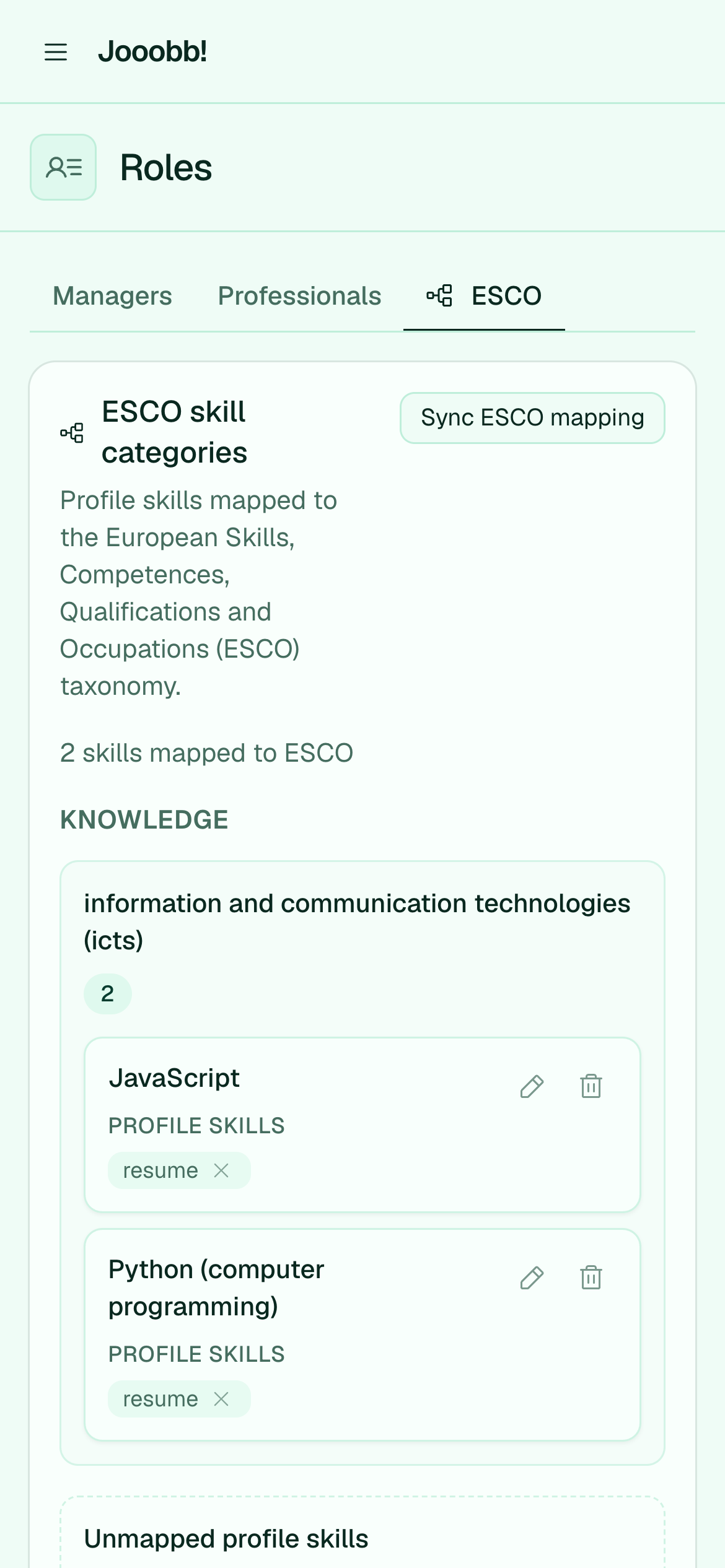Delete the Python skill mapping
Viewport: 725px width, 1568px height.
click(x=591, y=1278)
